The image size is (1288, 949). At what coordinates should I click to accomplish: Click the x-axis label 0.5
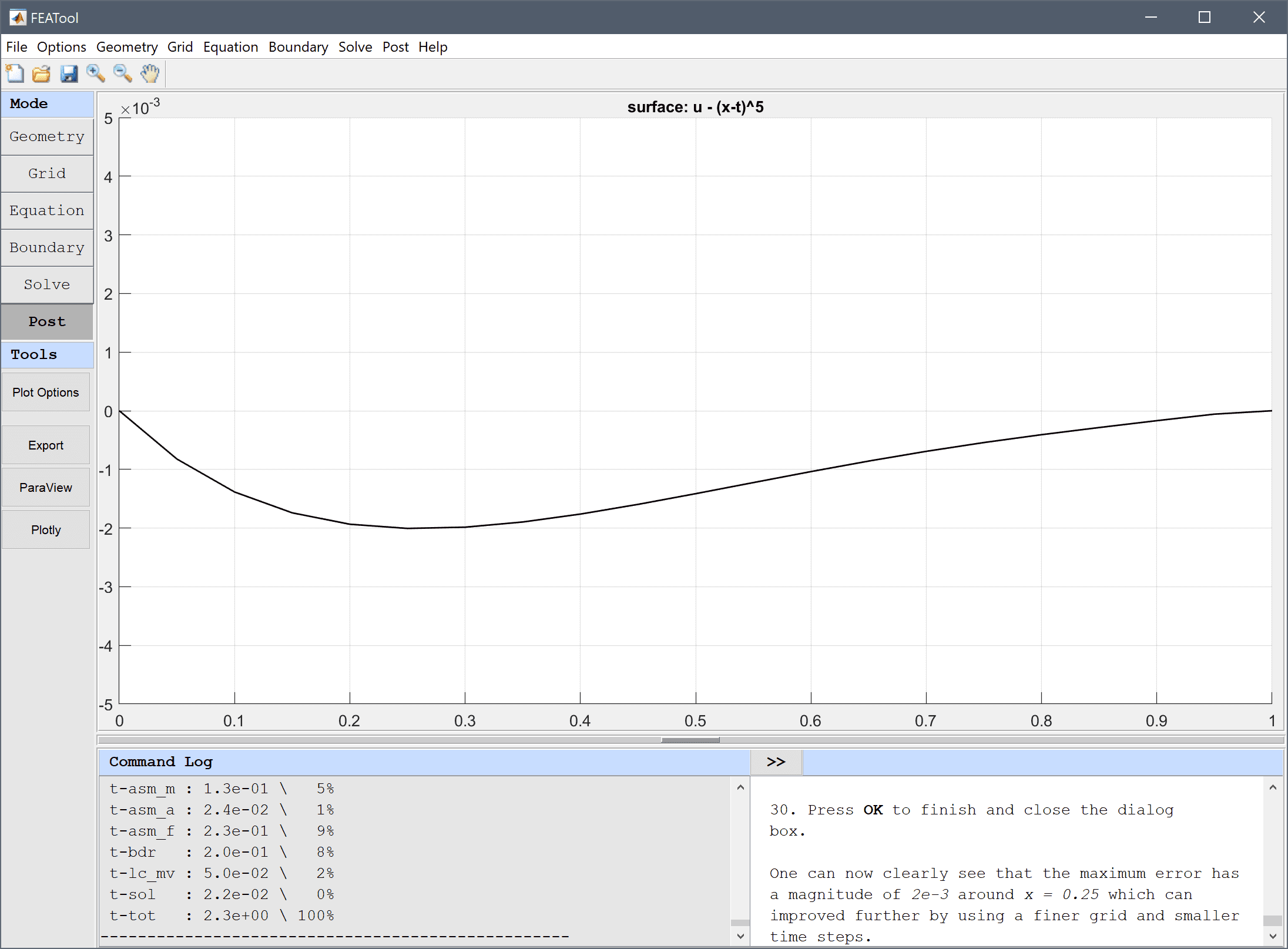point(695,721)
